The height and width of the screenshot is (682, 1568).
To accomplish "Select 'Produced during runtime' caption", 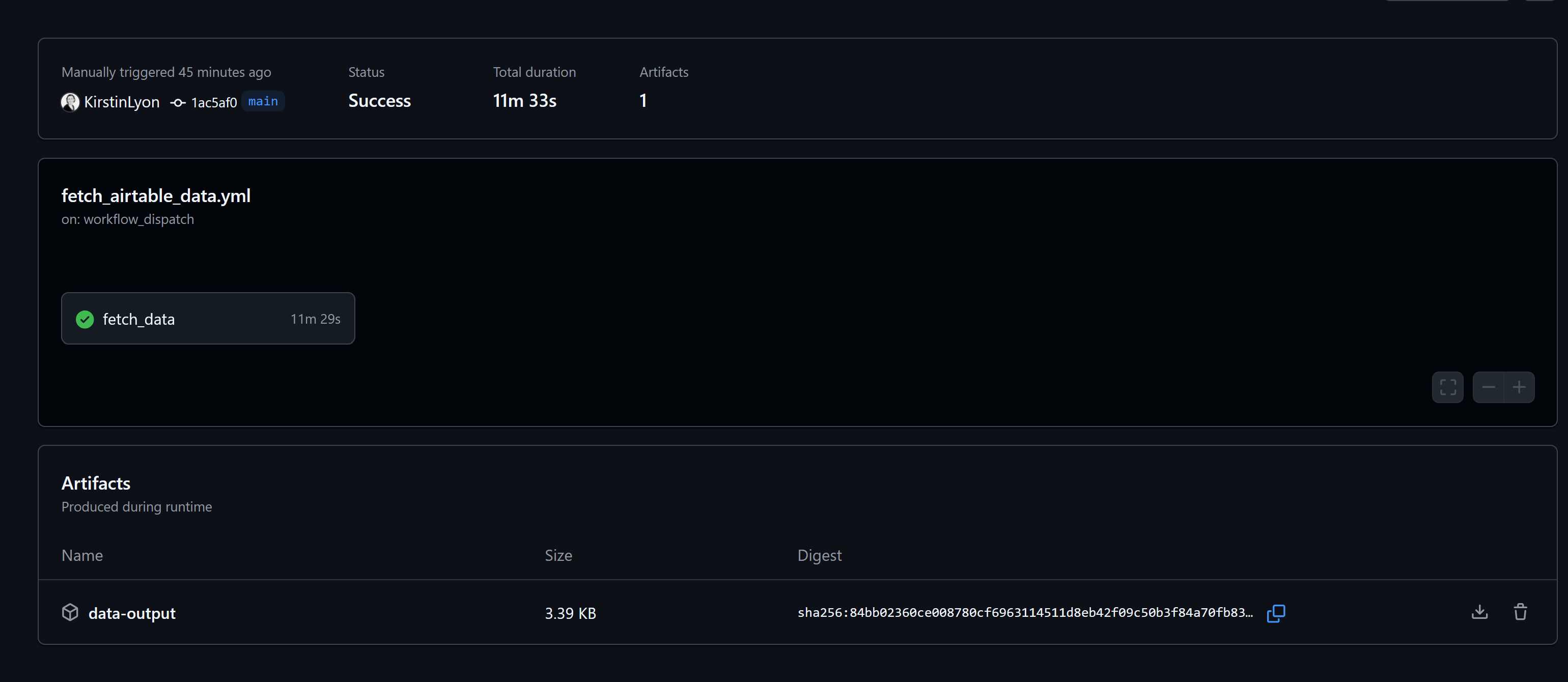I will tap(137, 506).
